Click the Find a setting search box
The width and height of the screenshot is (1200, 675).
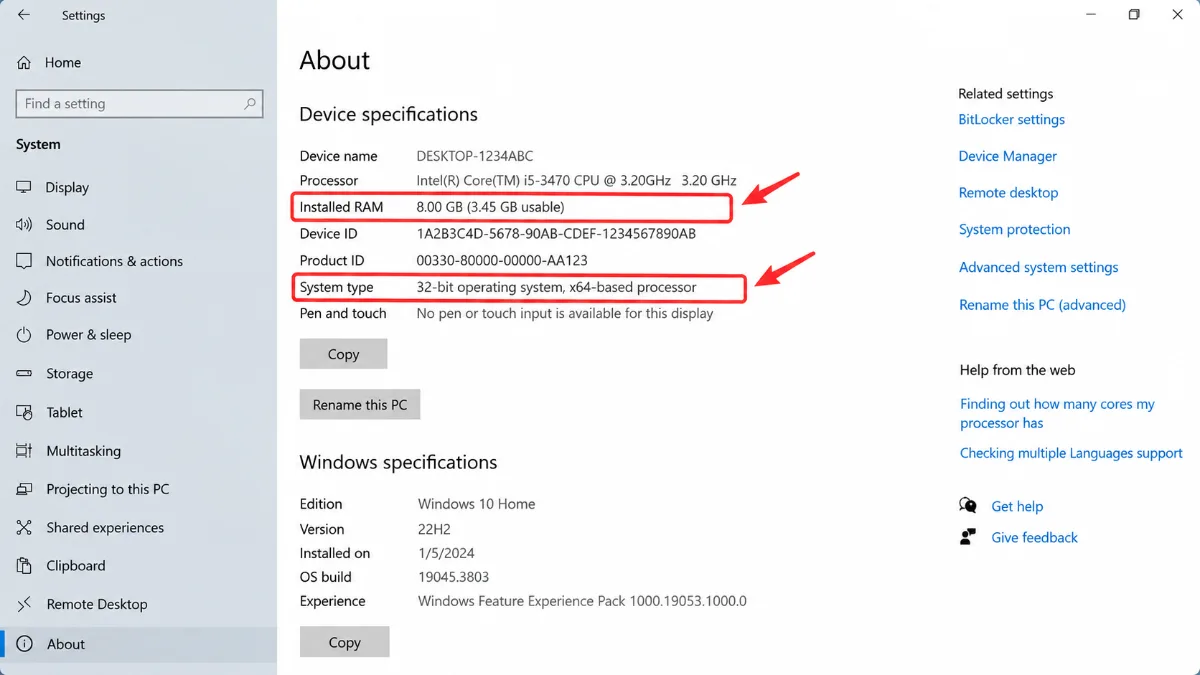pos(139,104)
